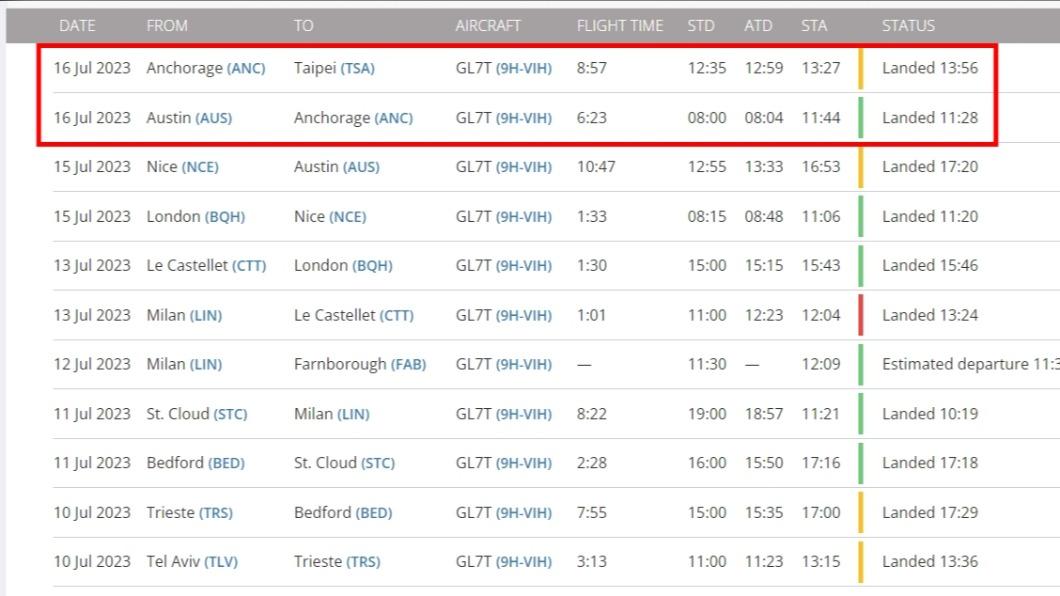1060x596 pixels.
Task: Open the BED link in Bedford to St. Cloud row
Action: pyautogui.click(x=226, y=463)
